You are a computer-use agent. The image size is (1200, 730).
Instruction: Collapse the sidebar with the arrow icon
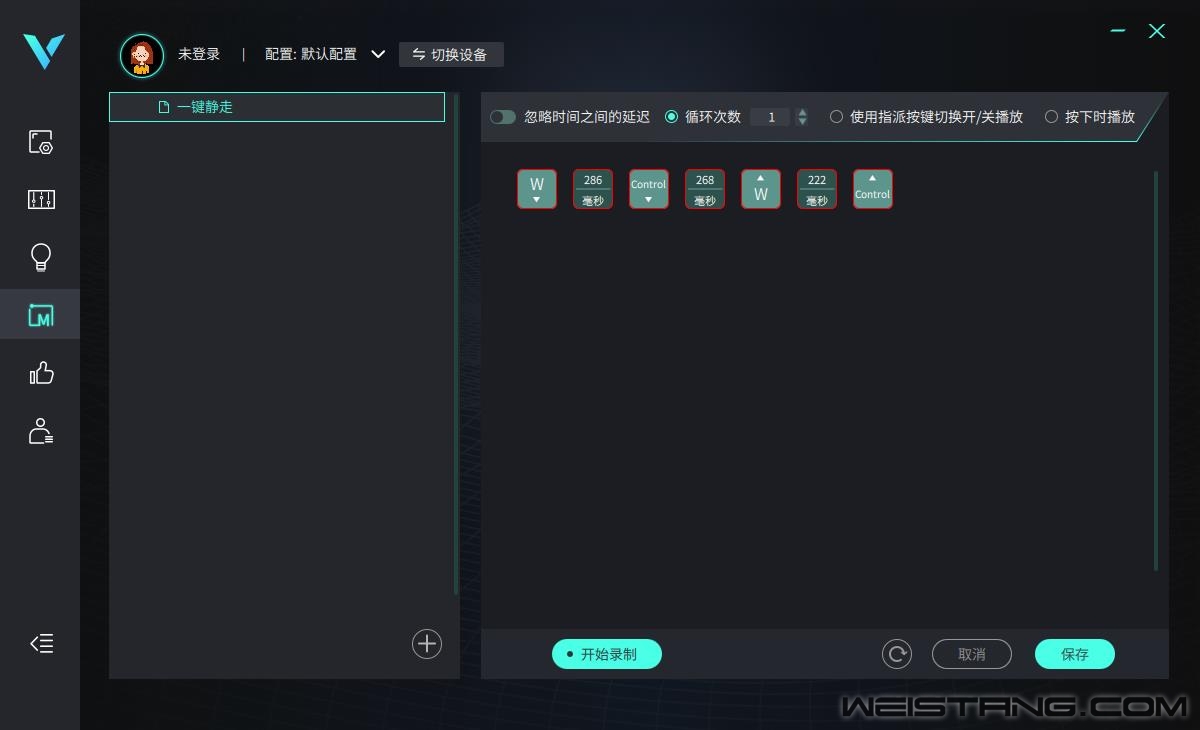pyautogui.click(x=41, y=644)
